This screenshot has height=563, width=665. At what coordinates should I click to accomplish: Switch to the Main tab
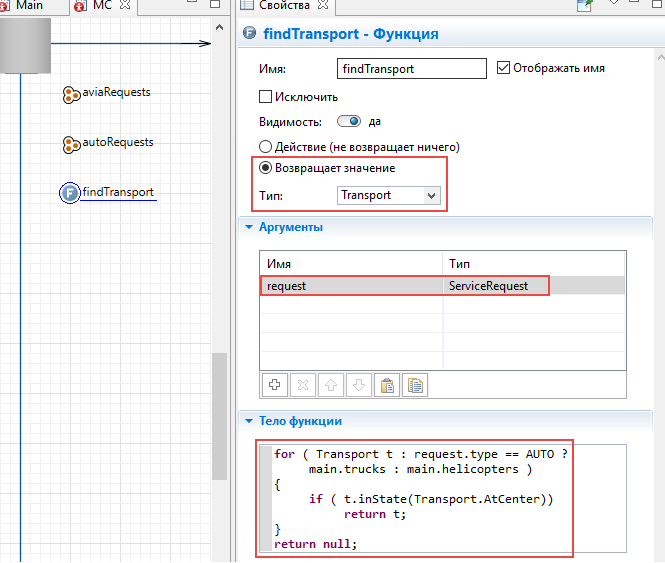[29, 6]
